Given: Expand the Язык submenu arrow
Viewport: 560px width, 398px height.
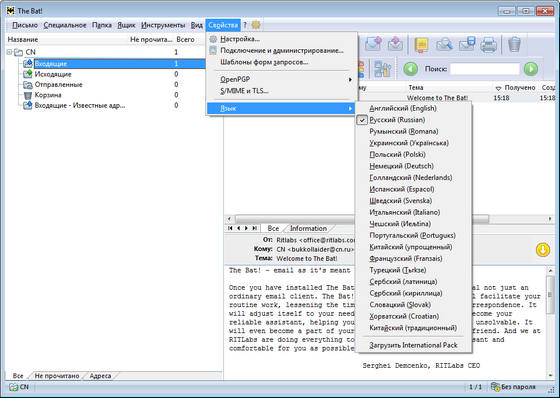Looking at the screenshot, I should tap(350, 108).
